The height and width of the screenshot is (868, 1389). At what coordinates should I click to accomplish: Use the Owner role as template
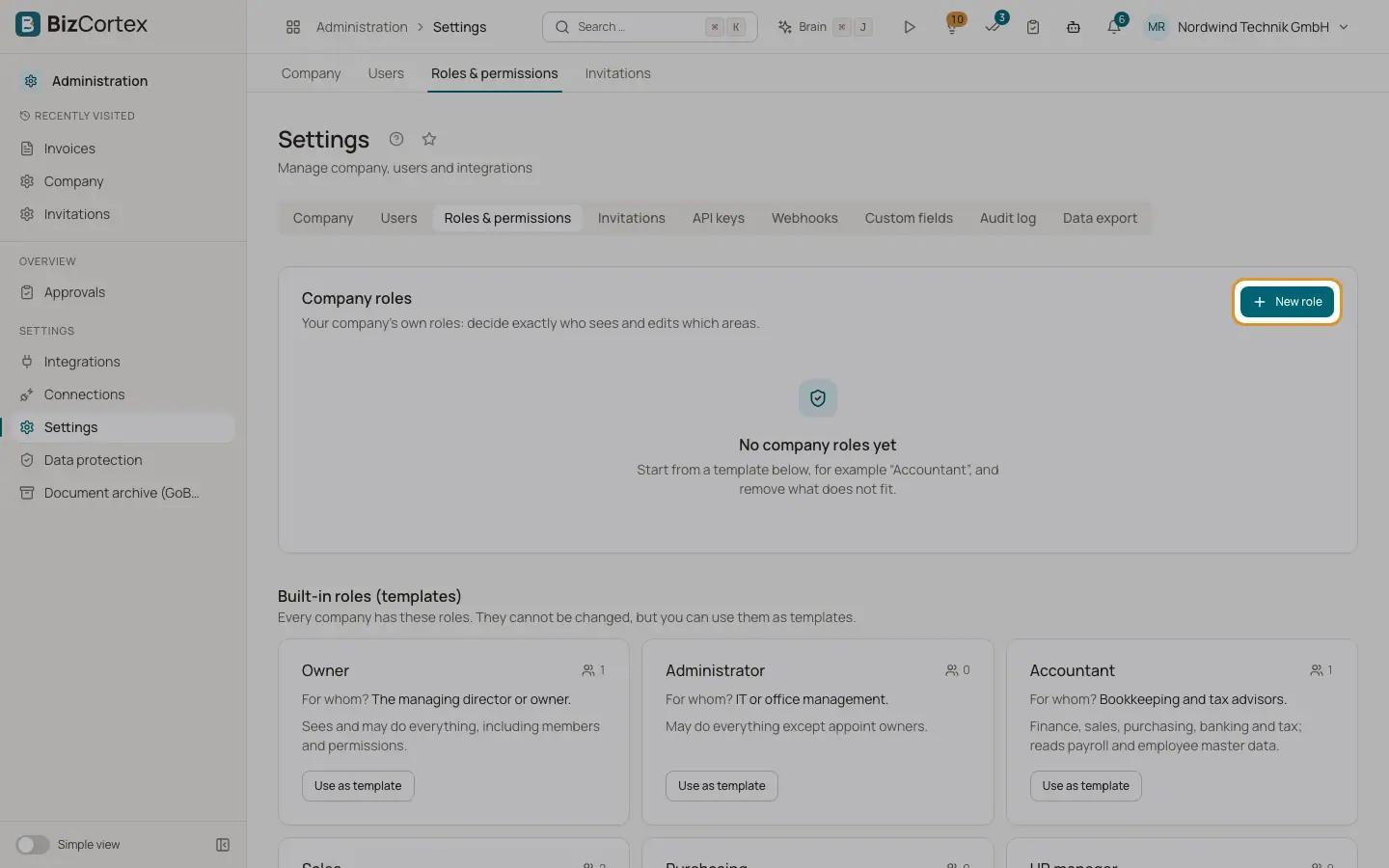pyautogui.click(x=358, y=786)
